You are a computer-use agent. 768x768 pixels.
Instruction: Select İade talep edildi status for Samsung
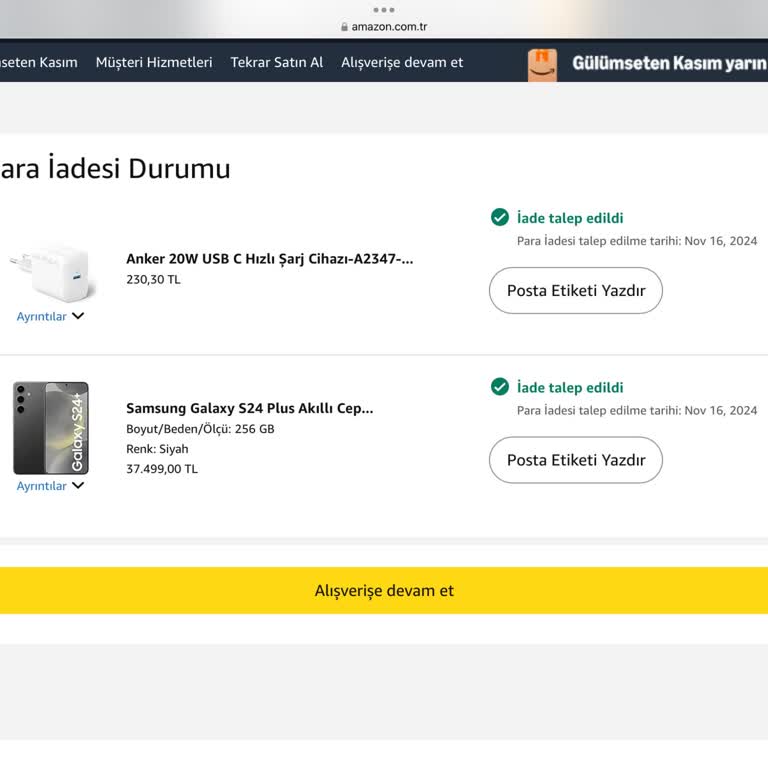pos(570,387)
